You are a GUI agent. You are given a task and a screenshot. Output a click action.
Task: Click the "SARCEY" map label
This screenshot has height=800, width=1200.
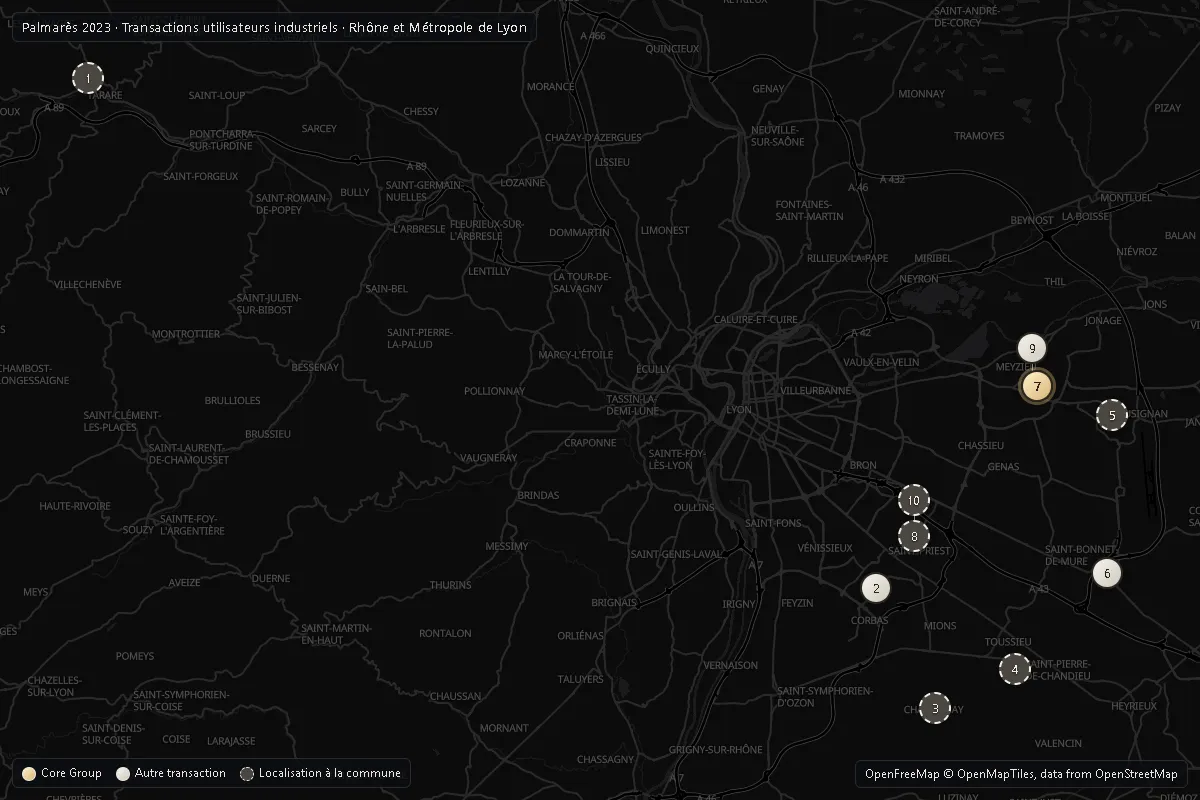(x=319, y=129)
